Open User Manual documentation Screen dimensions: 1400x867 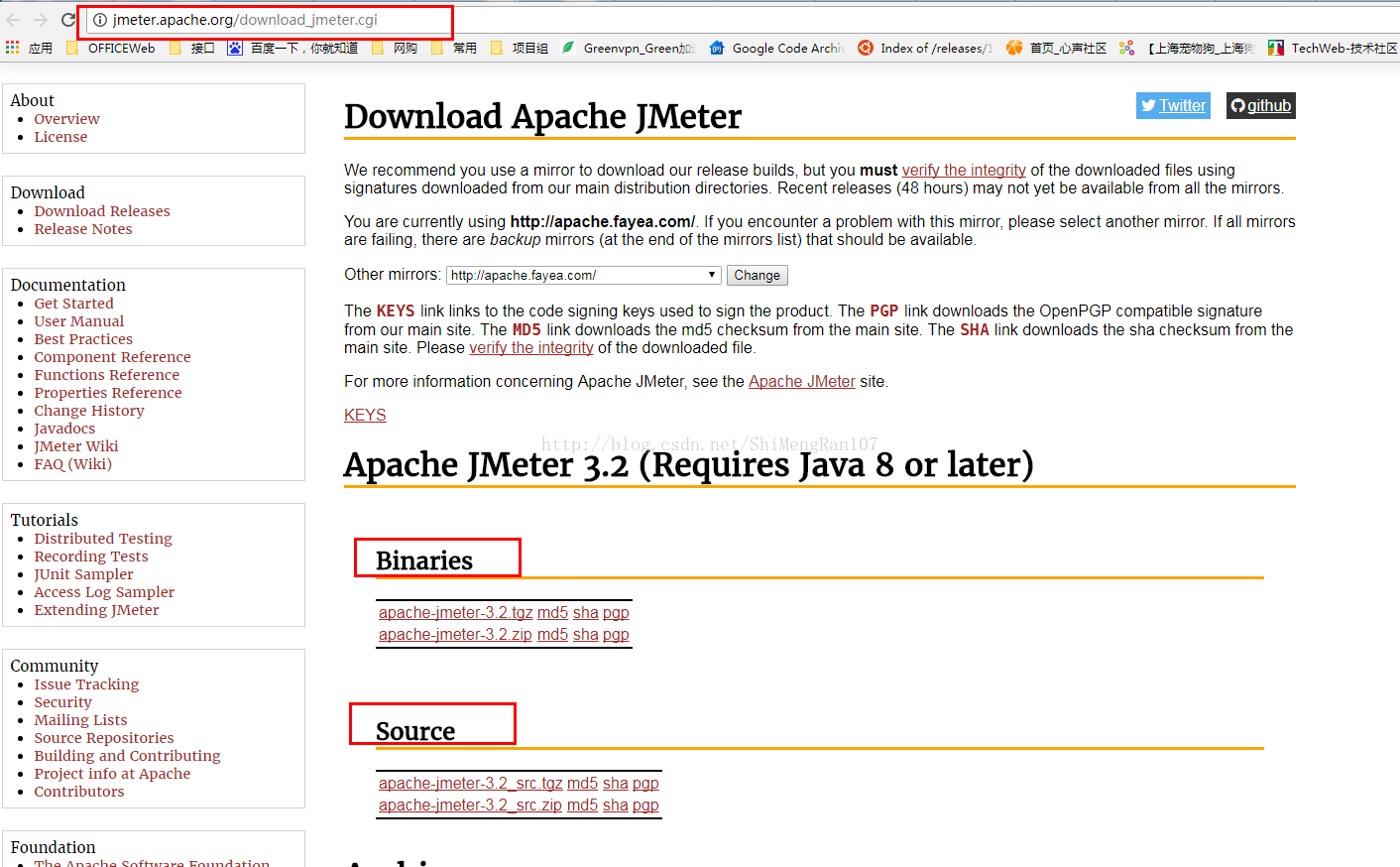(79, 321)
